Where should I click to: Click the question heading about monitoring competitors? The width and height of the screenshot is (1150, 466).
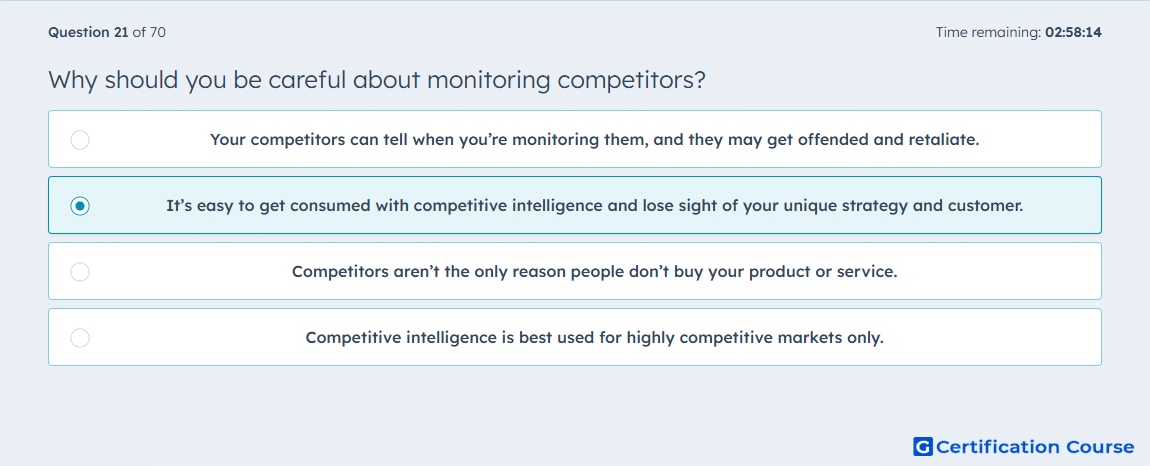pos(376,80)
